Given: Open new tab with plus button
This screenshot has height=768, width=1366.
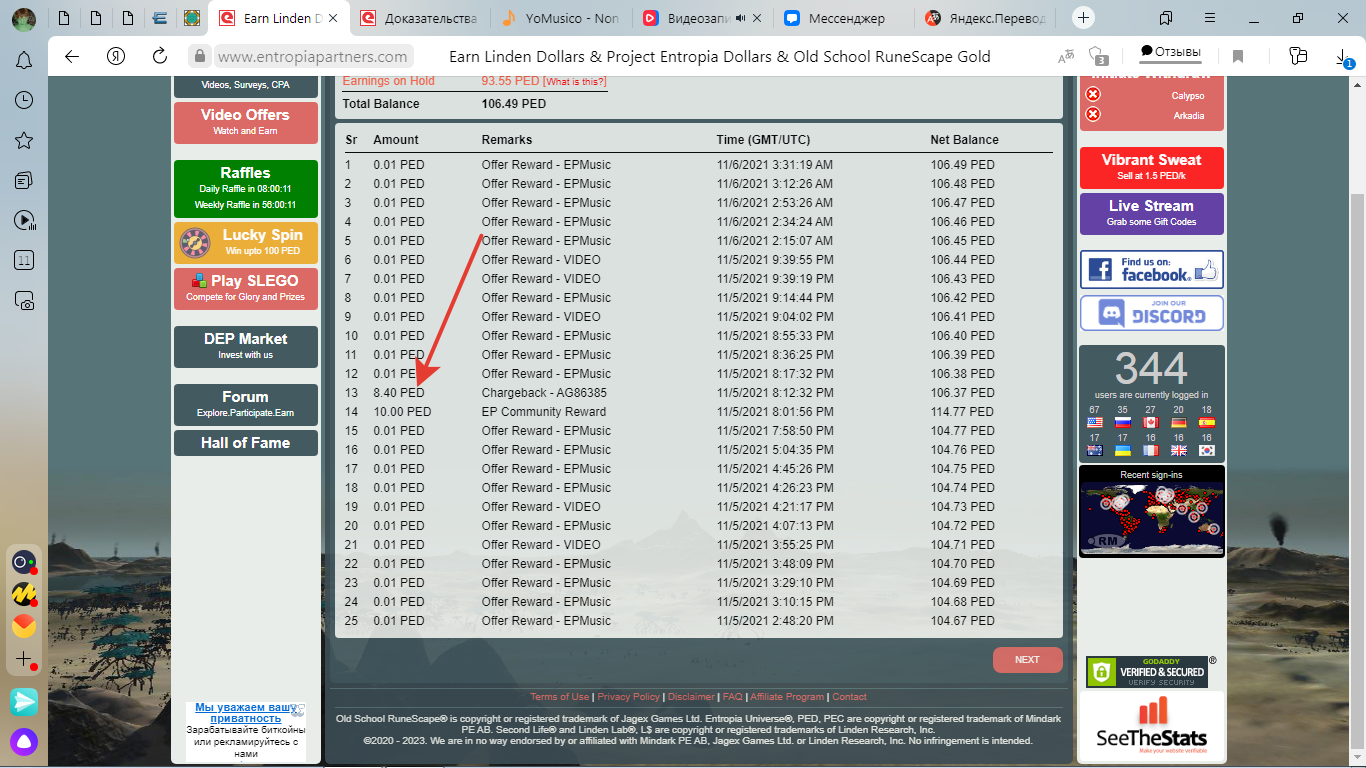Looking at the screenshot, I should point(1084,18).
